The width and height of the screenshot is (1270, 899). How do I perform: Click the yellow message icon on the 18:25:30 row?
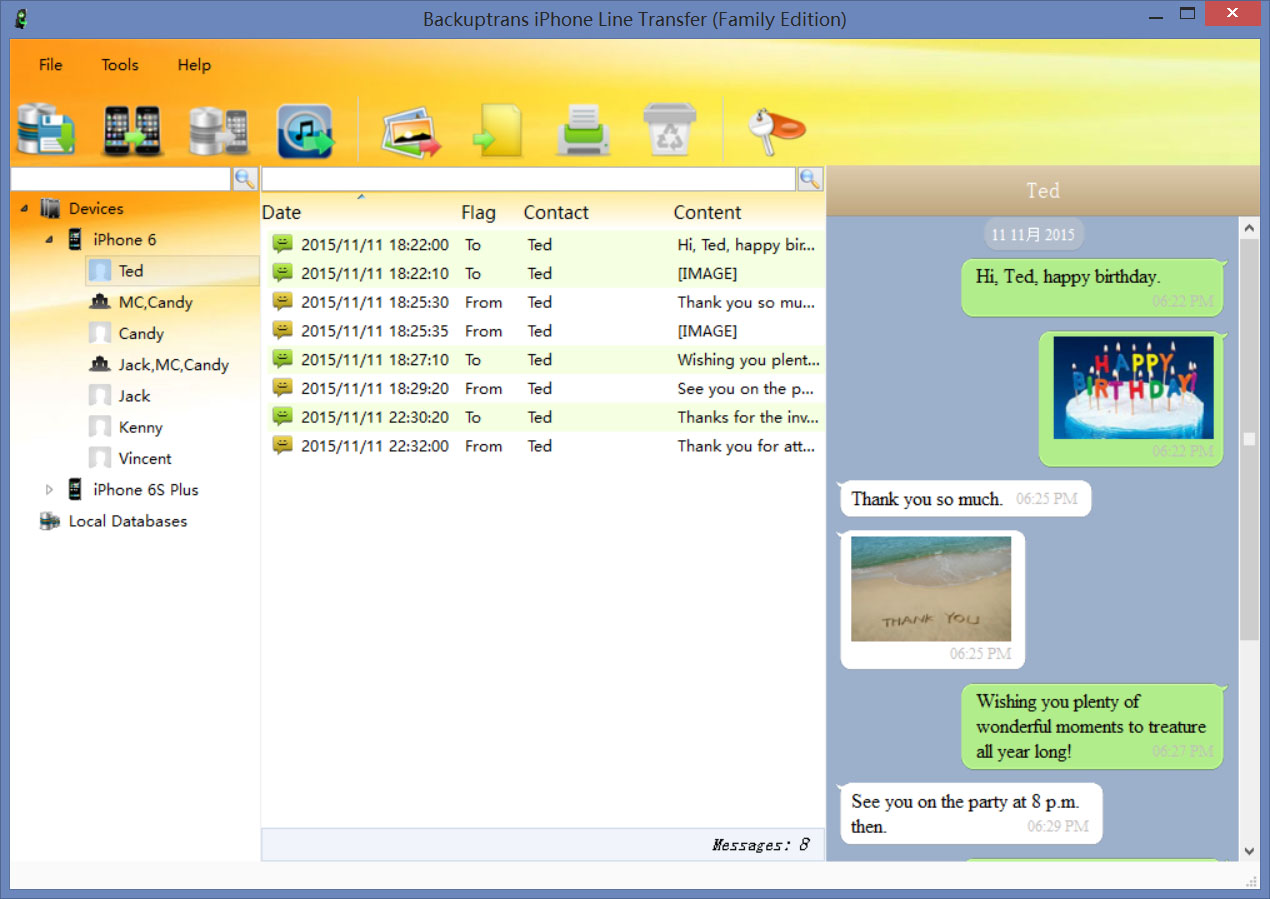(x=283, y=302)
